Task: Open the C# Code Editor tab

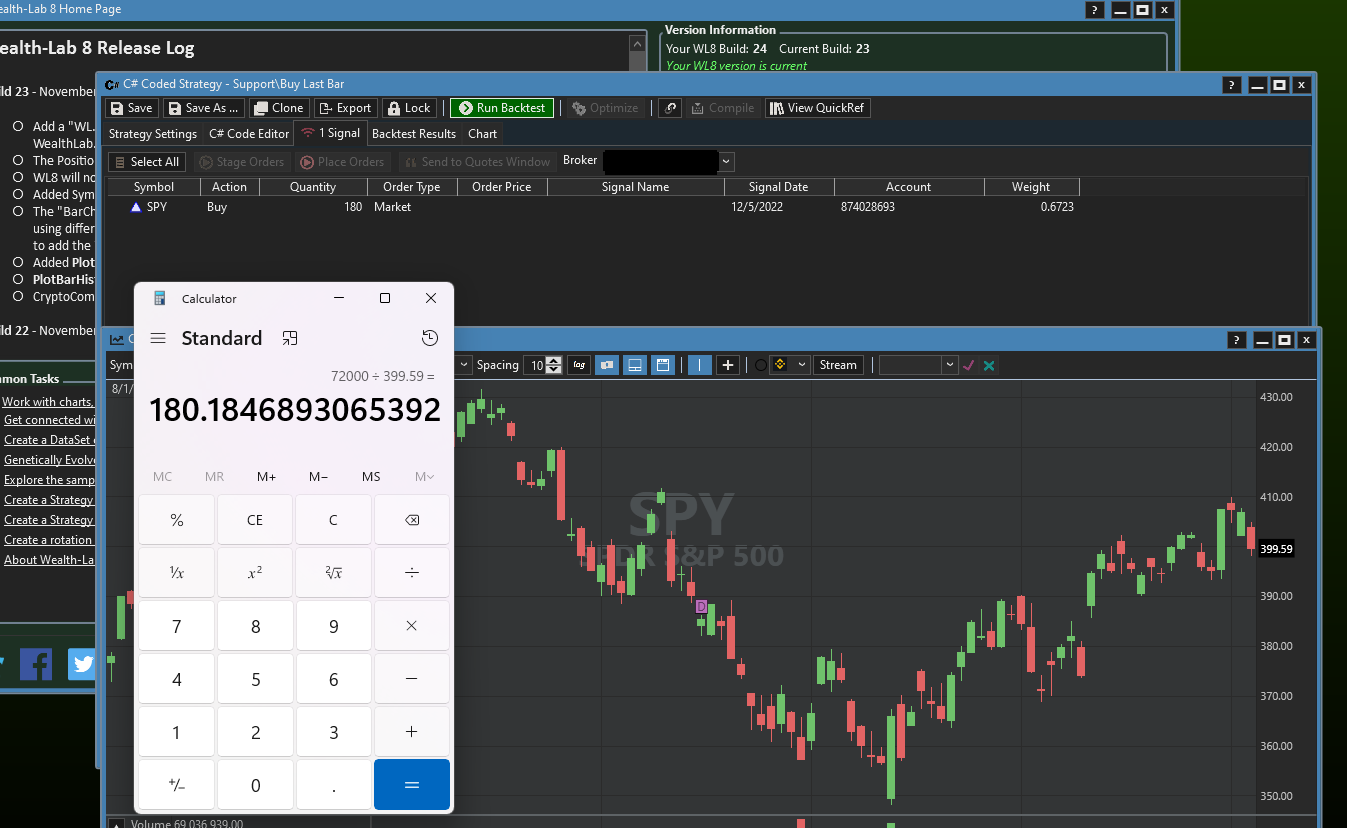Action: (249, 134)
